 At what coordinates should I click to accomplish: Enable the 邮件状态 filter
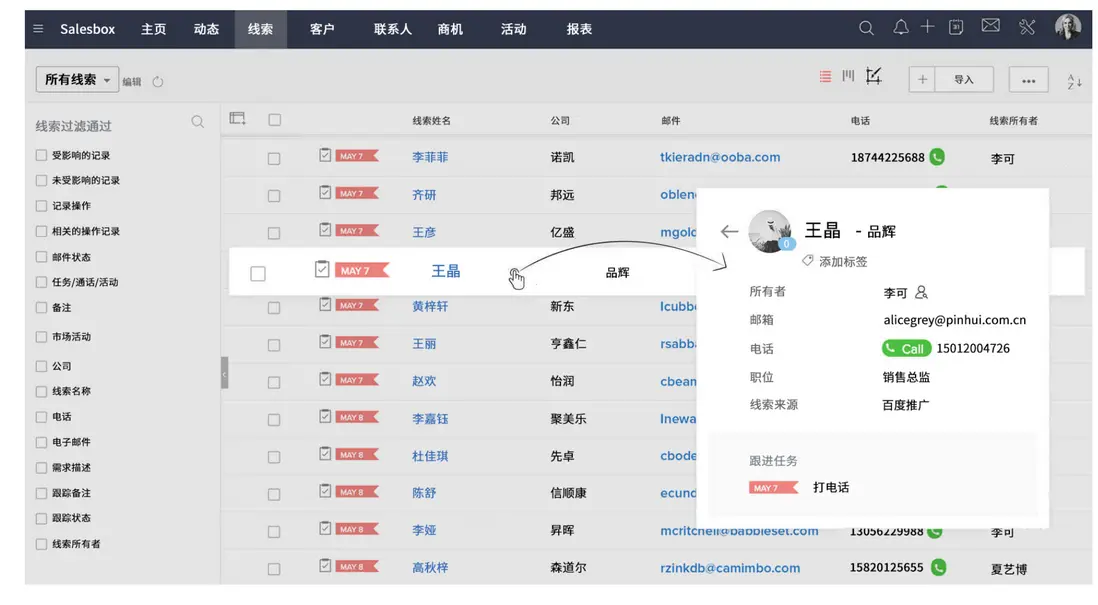pyautogui.click(x=41, y=257)
